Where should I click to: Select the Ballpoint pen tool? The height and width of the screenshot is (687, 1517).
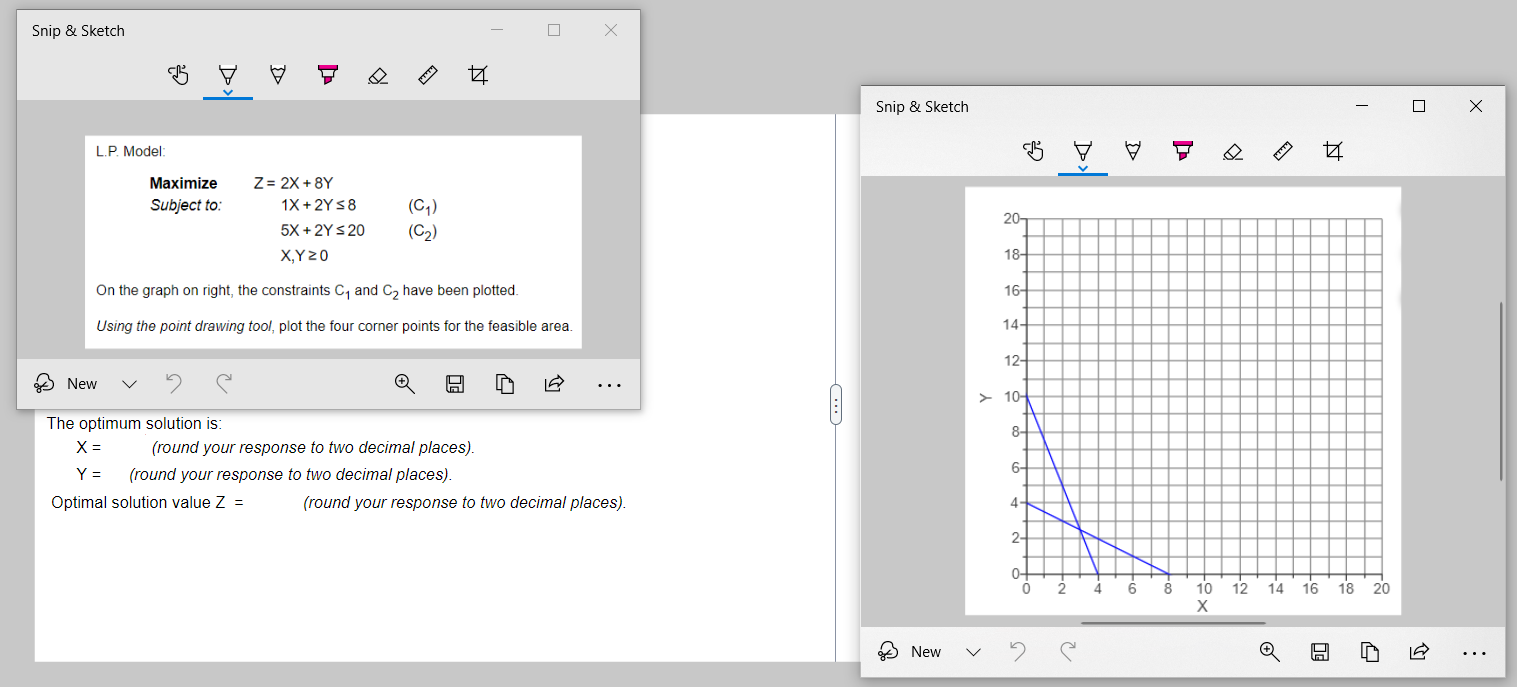pyautogui.click(x=228, y=74)
